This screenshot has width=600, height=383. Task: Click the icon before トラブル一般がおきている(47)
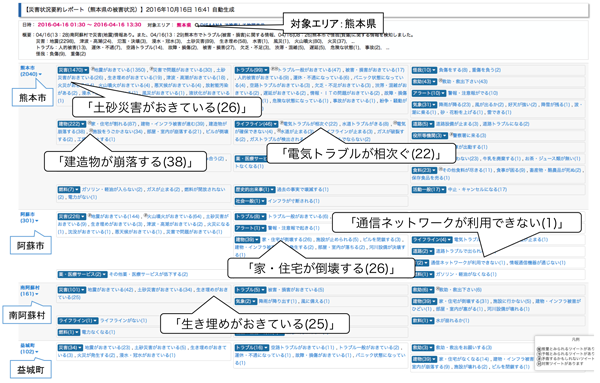click(275, 69)
